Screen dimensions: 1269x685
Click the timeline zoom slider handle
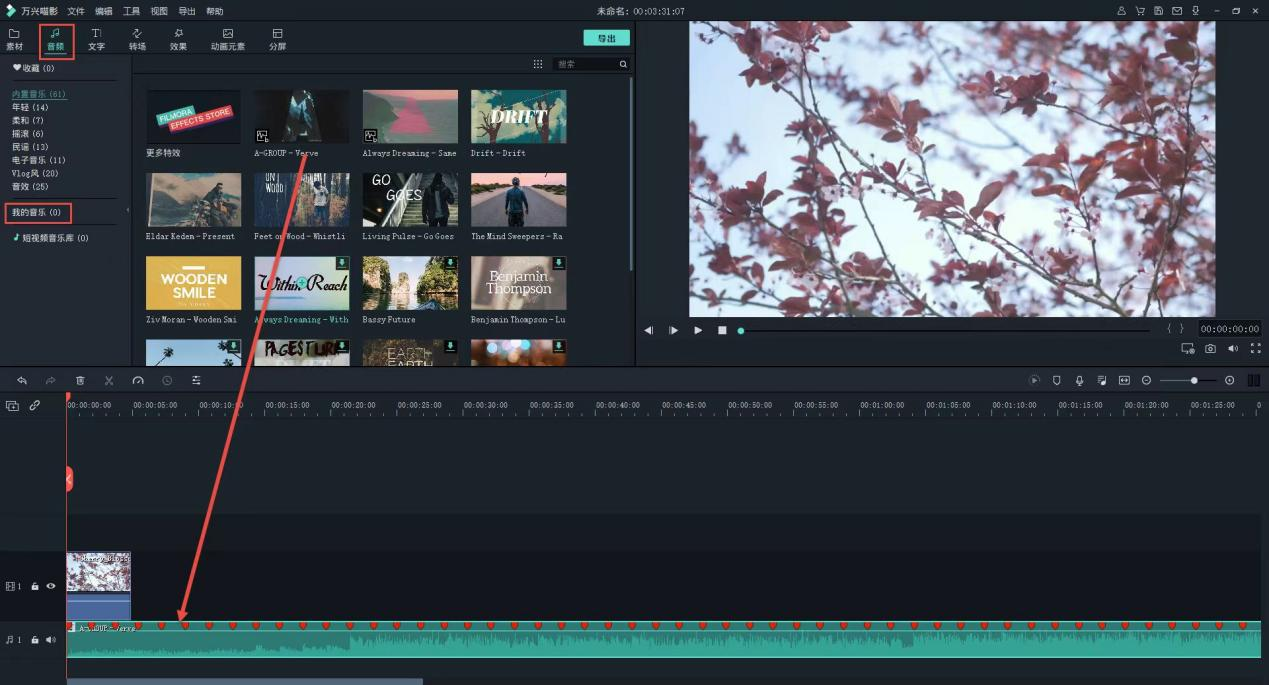point(1194,381)
